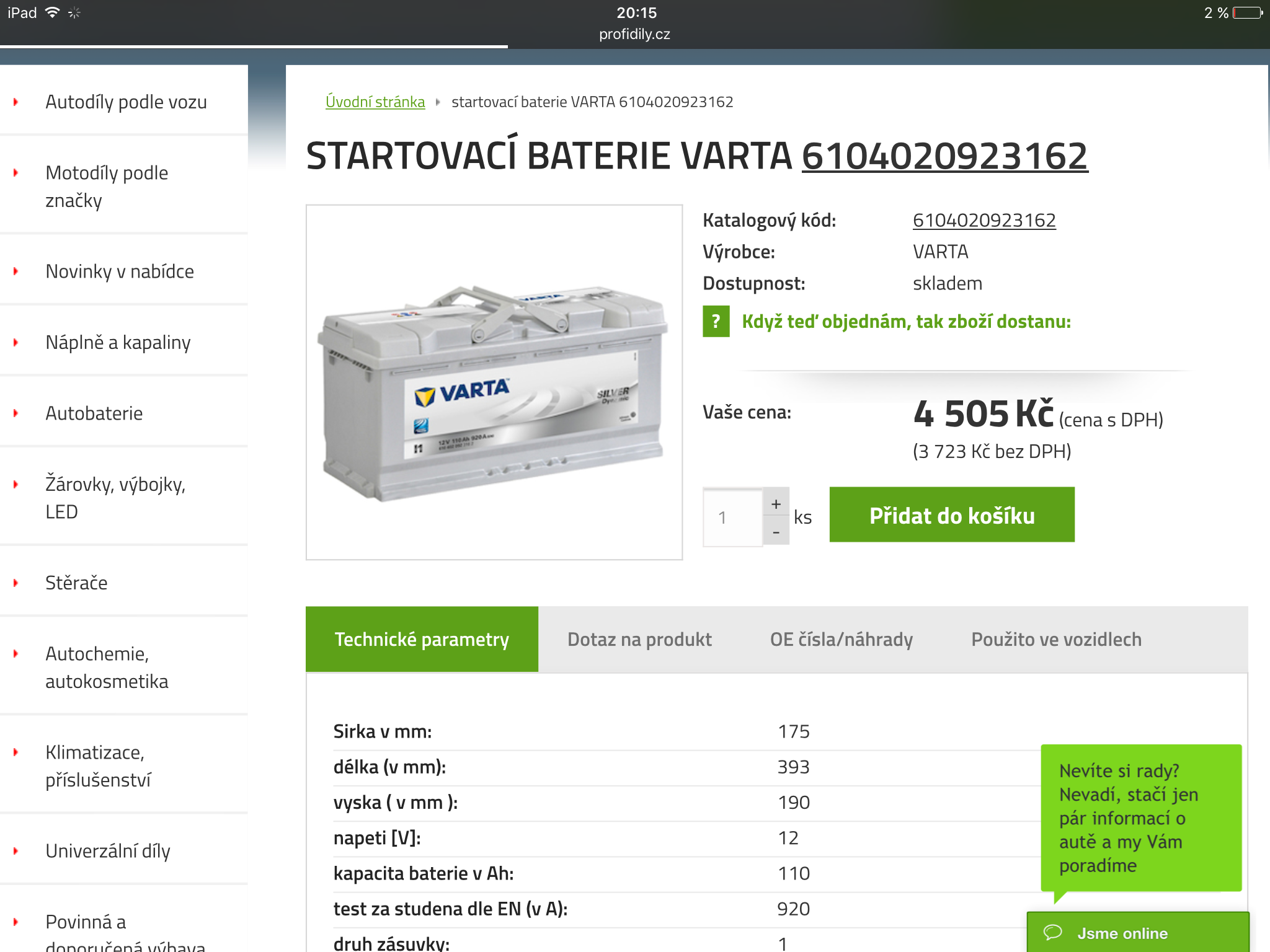The width and height of the screenshot is (1270, 952).
Task: Expand Motodíly podle značky category
Action: (x=107, y=186)
